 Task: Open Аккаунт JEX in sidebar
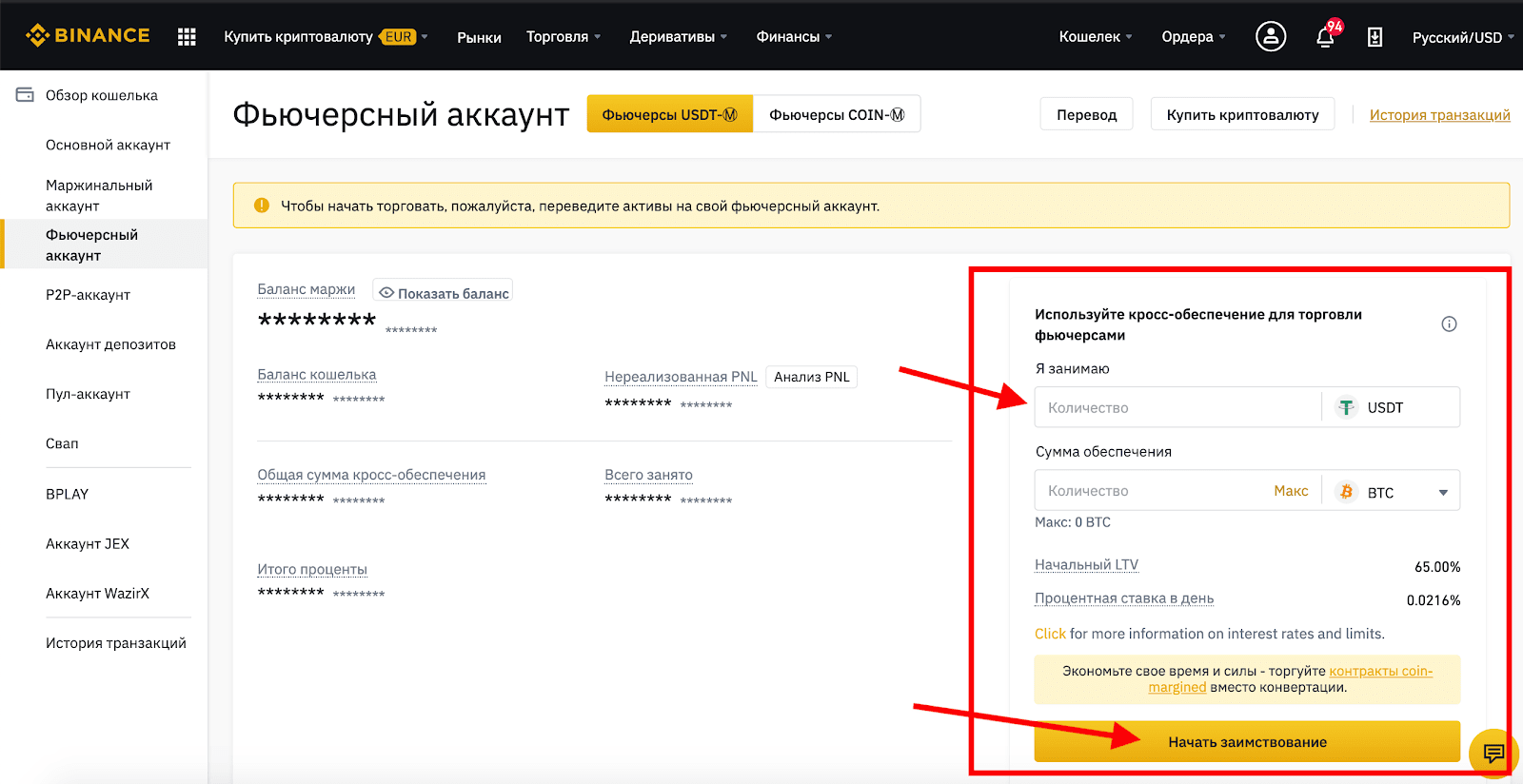pyautogui.click(x=88, y=543)
